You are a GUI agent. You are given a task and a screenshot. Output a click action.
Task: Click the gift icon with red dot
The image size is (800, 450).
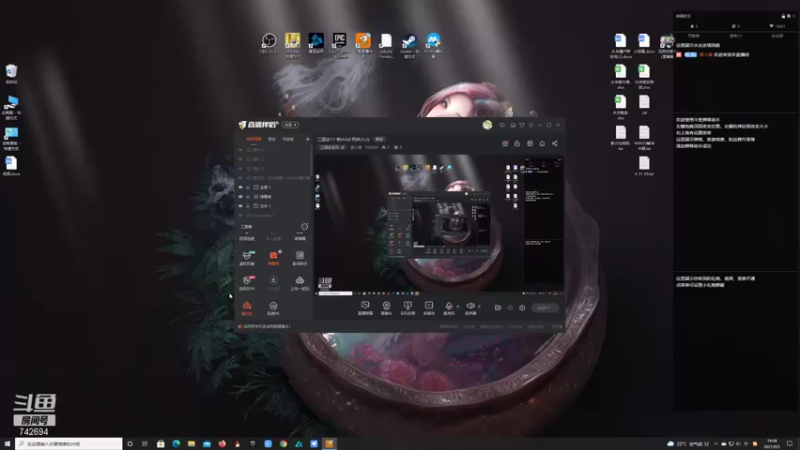[505, 143]
